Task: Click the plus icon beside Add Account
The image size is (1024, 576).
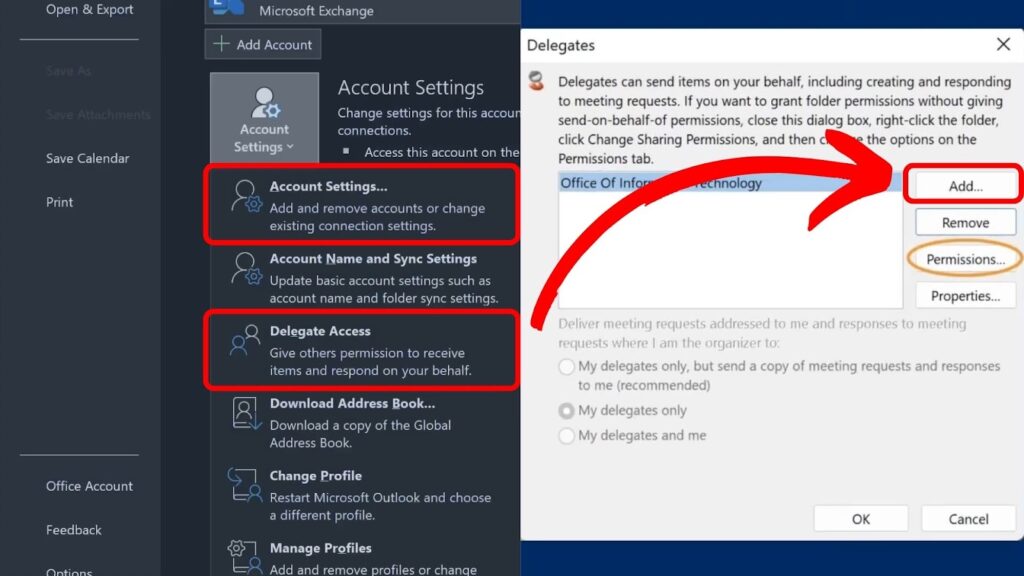Action: click(x=221, y=44)
